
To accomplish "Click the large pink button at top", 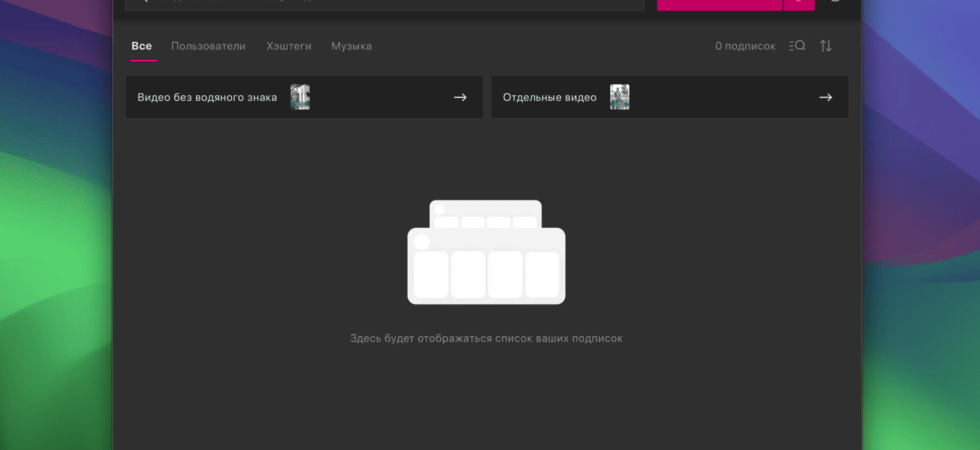I will [719, 4].
